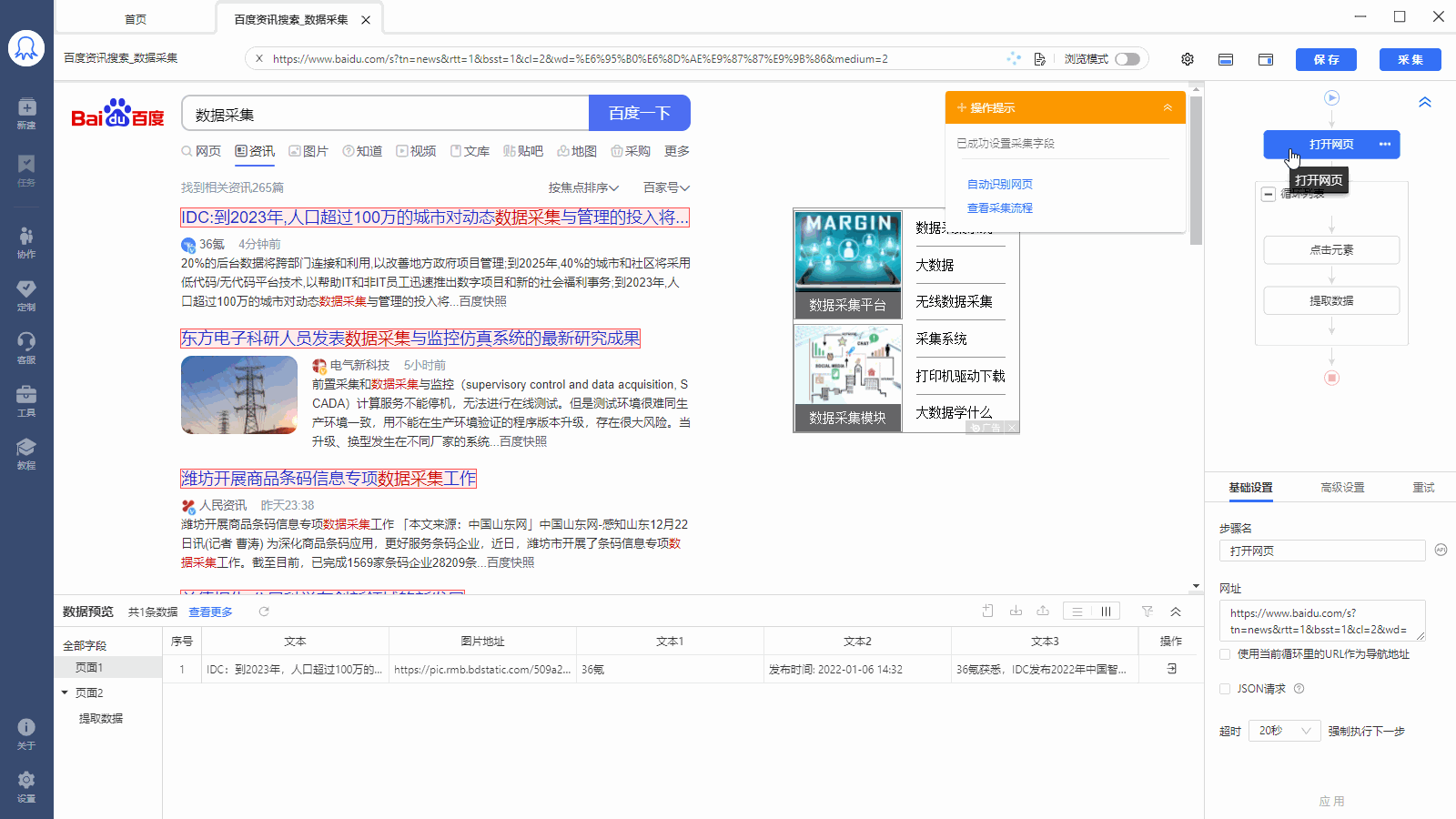
Task: Select the 点击元素 workflow step
Action: [1331, 249]
